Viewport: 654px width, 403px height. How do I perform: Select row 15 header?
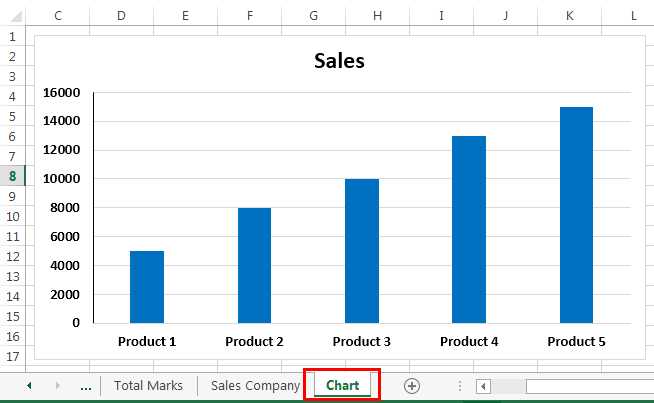coord(13,316)
